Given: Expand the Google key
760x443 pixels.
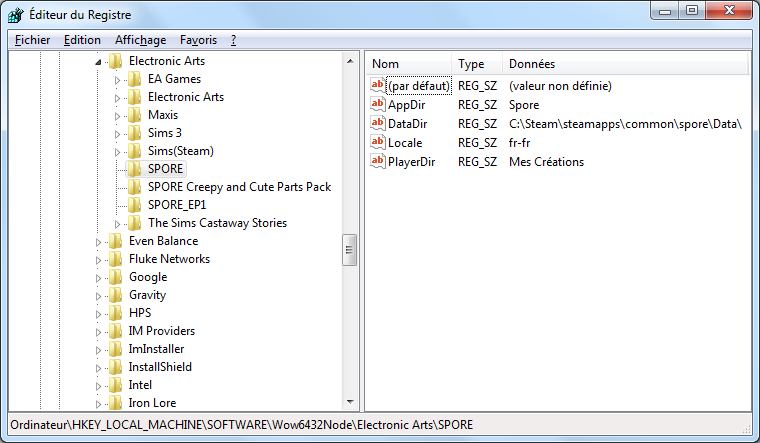Looking at the screenshot, I should [98, 278].
